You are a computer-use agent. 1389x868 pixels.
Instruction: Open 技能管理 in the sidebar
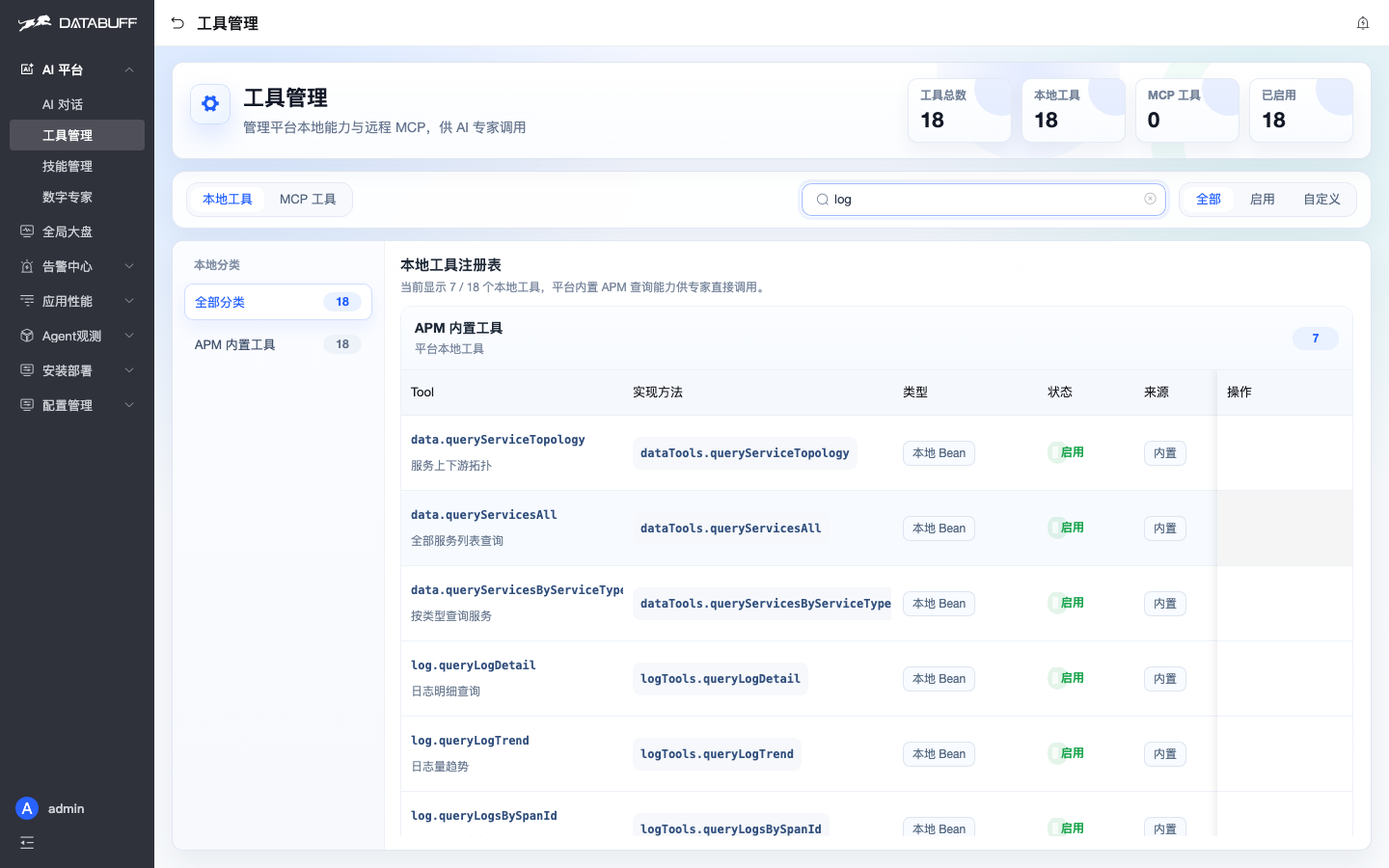pyautogui.click(x=77, y=166)
